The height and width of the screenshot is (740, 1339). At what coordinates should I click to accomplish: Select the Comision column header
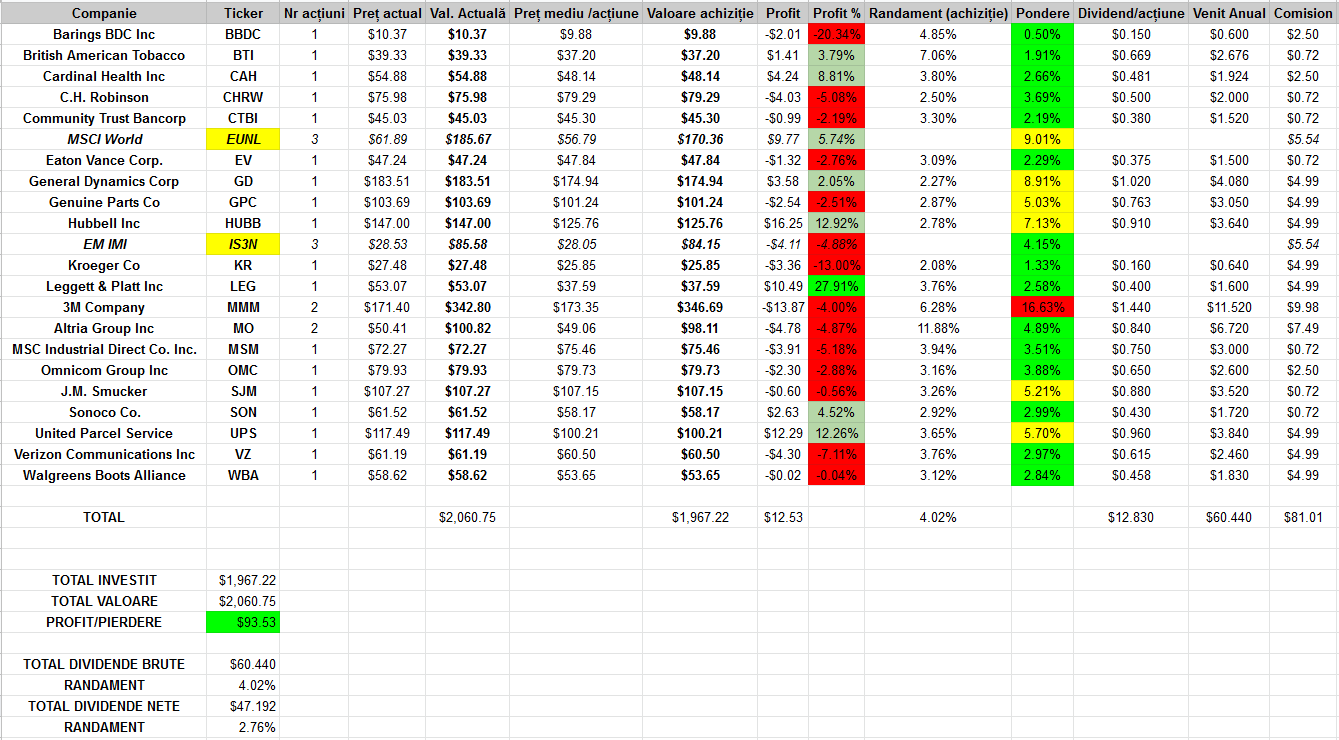pyautogui.click(x=1303, y=14)
